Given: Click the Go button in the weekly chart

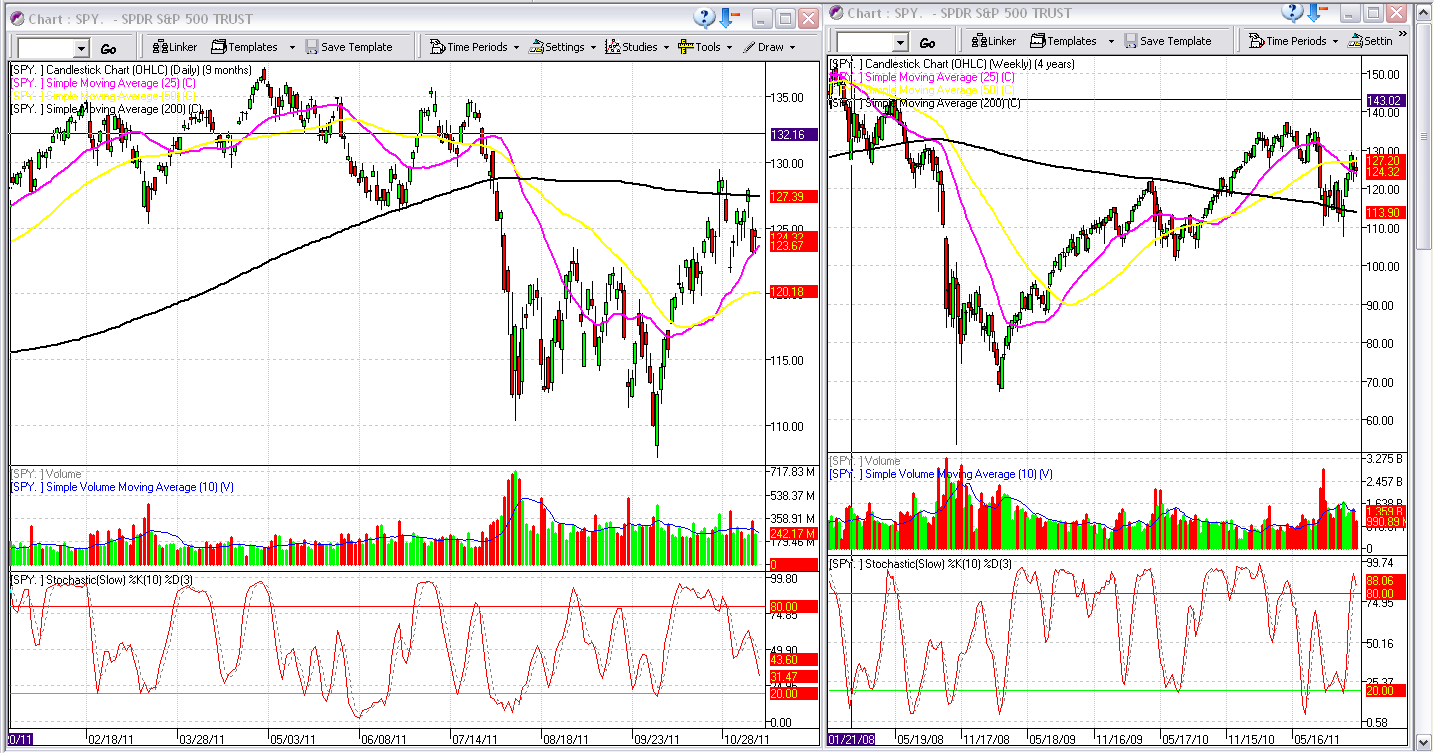Looking at the screenshot, I should (927, 42).
